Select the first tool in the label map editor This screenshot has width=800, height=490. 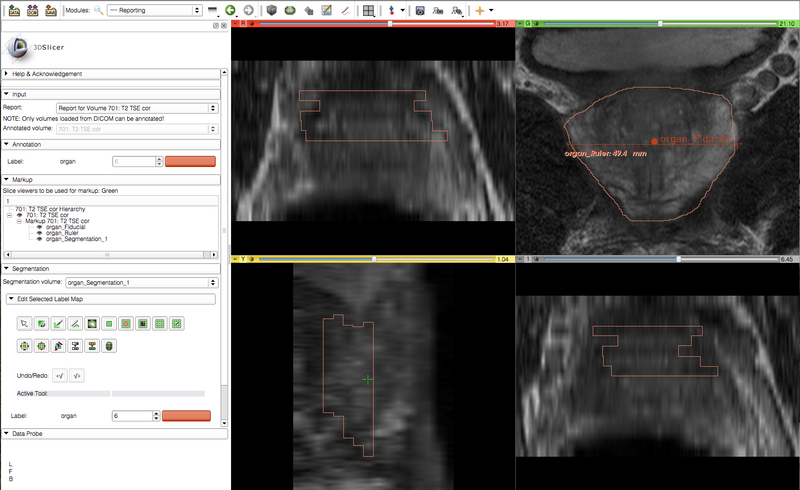(x=24, y=323)
